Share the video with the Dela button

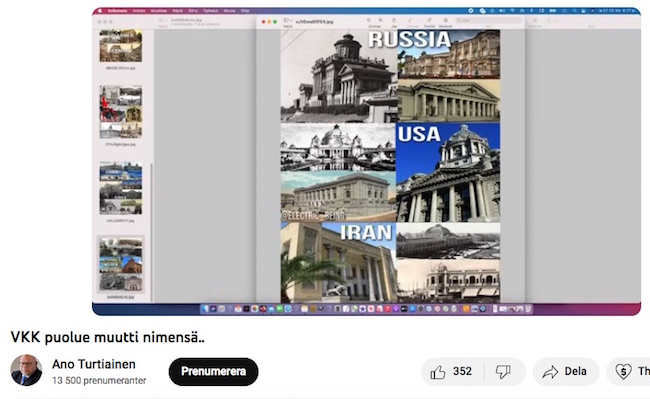[566, 372]
